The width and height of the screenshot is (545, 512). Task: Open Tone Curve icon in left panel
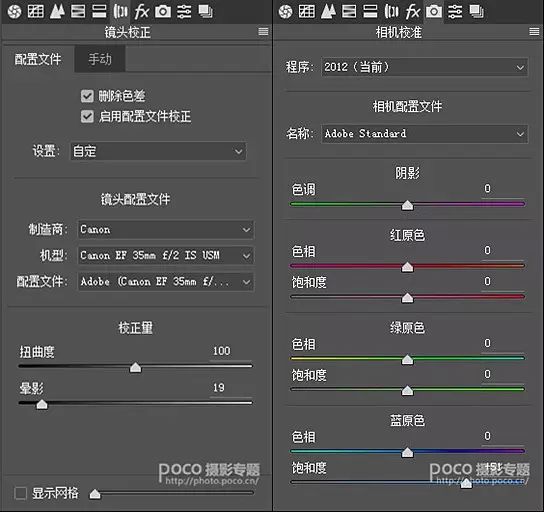[35, 11]
